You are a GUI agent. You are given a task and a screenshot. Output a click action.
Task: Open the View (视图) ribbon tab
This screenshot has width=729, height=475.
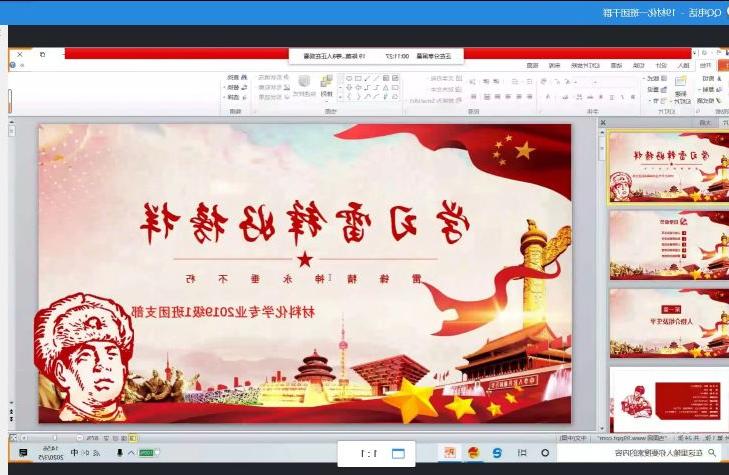[532, 66]
